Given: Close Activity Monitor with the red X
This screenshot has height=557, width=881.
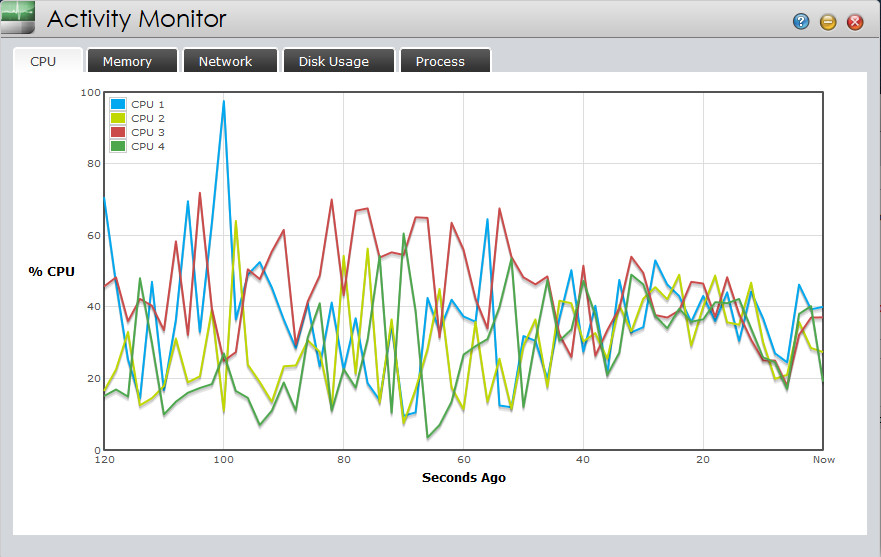Looking at the screenshot, I should pos(855,22).
